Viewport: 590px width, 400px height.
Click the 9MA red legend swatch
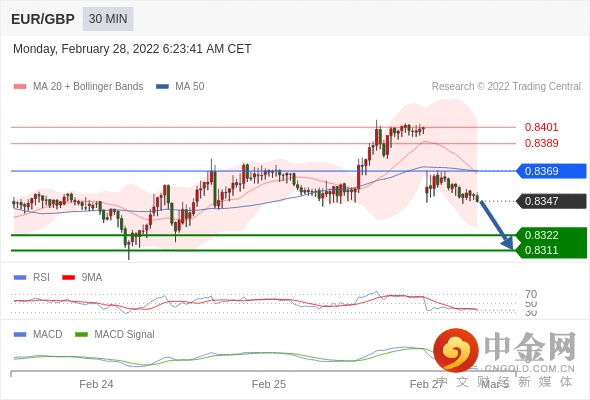(x=68, y=278)
